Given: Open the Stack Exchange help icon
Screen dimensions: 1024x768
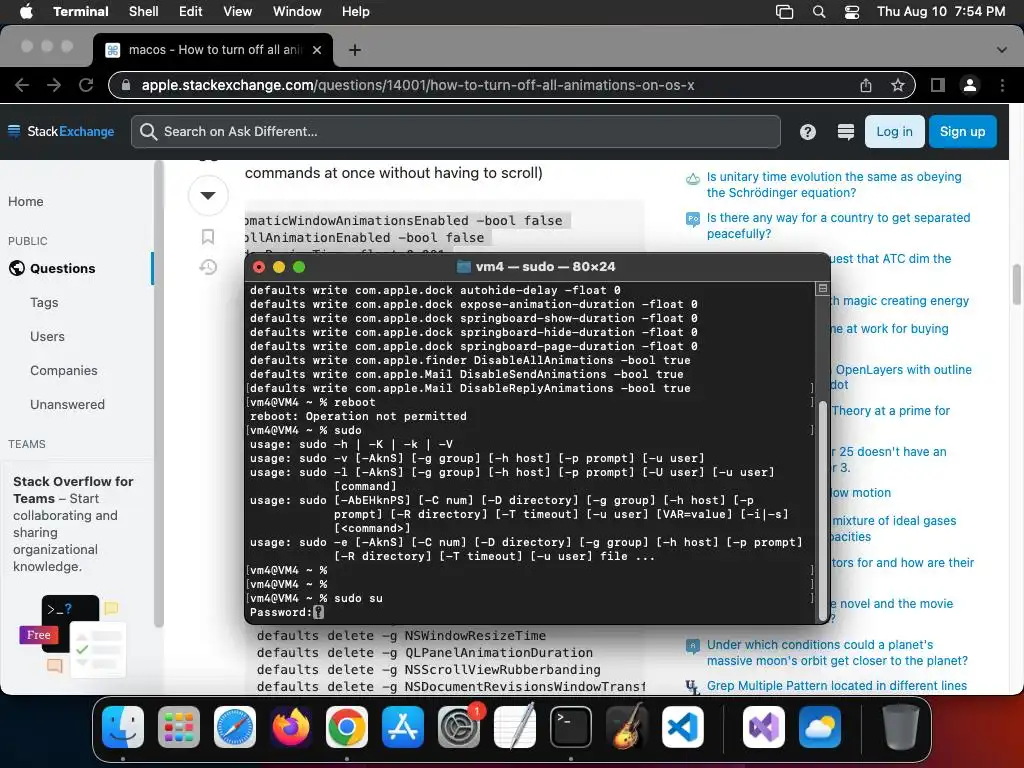Looking at the screenshot, I should tap(808, 132).
